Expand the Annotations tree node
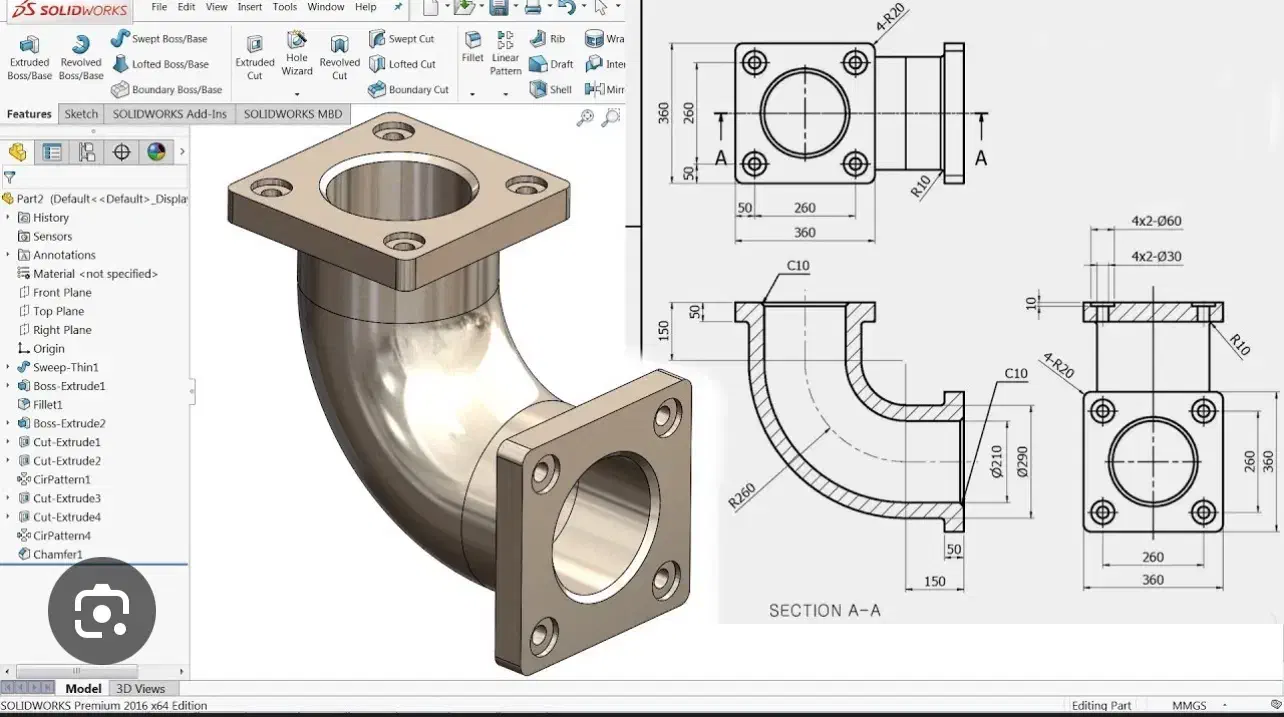The width and height of the screenshot is (1284, 717). coord(8,255)
